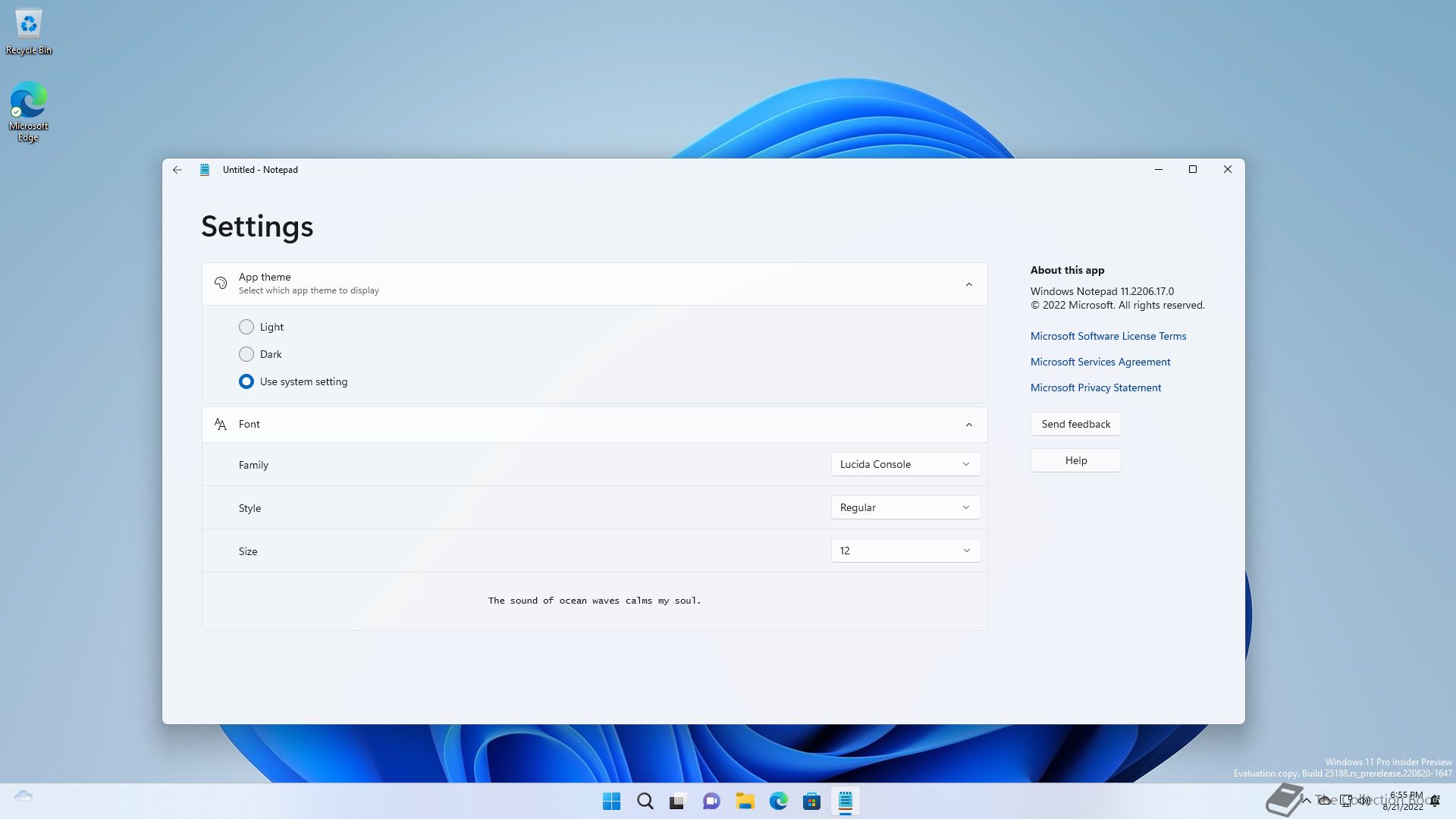1456x819 pixels.
Task: Select Use system setting theme
Action: (x=293, y=381)
